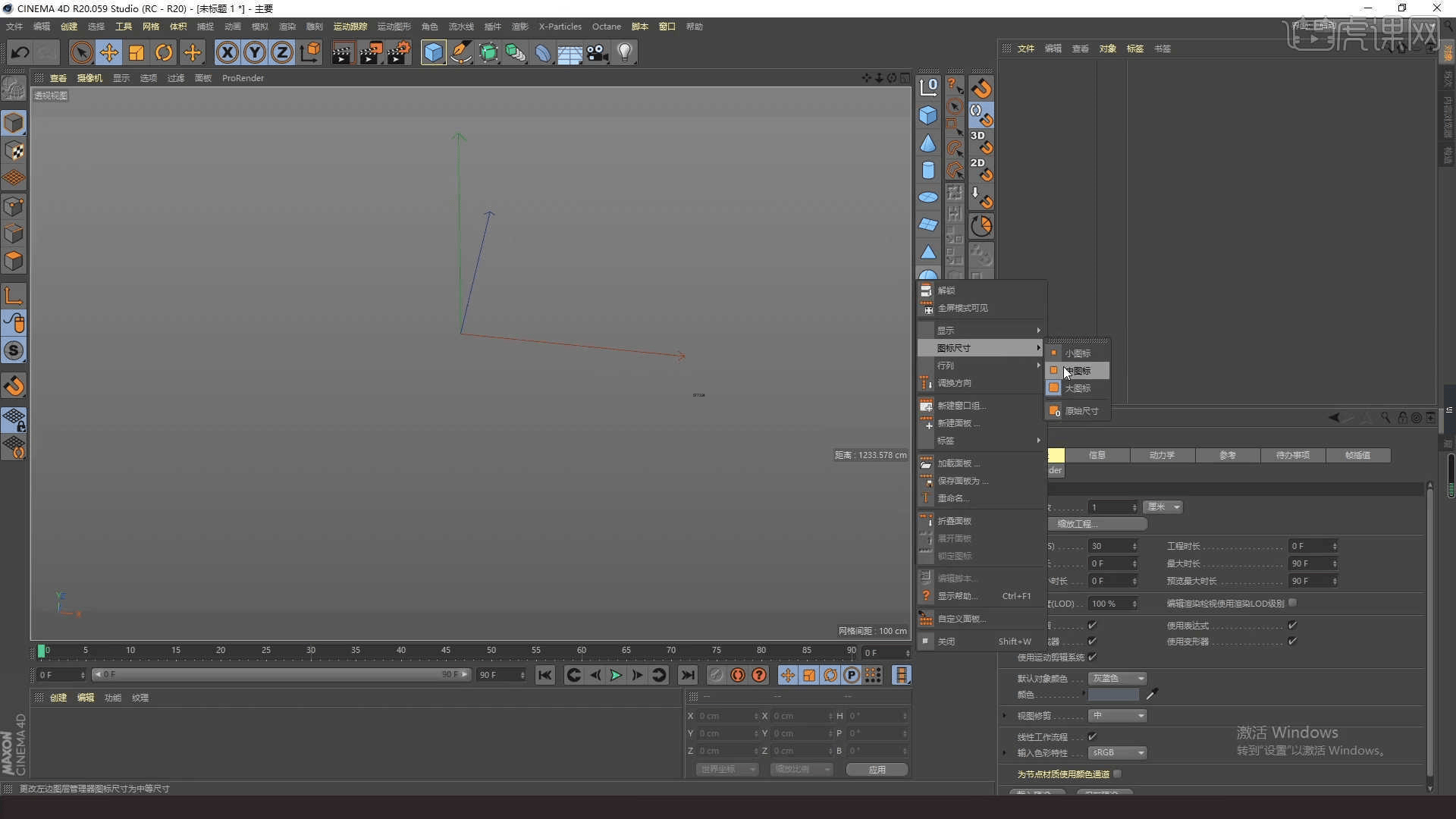Jump to the animation end

tap(687, 675)
